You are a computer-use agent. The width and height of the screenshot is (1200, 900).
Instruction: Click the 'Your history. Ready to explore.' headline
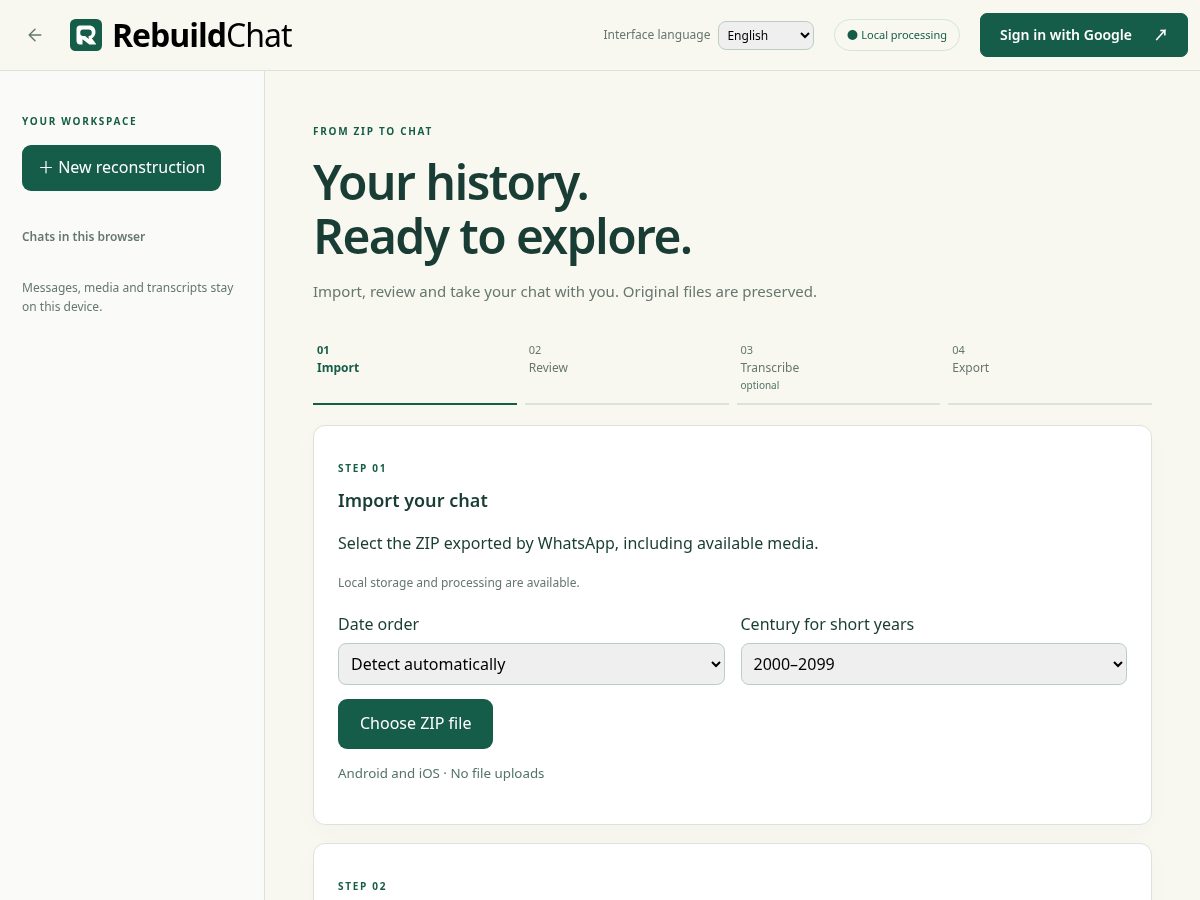(502, 210)
